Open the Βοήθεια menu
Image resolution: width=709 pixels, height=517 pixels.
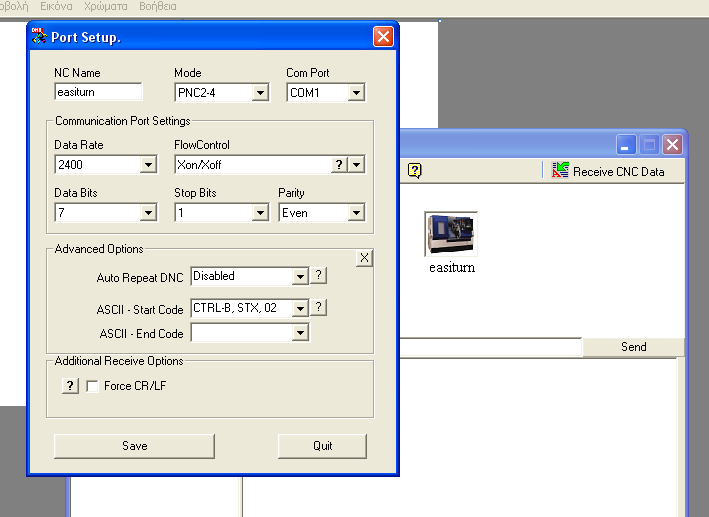158,6
